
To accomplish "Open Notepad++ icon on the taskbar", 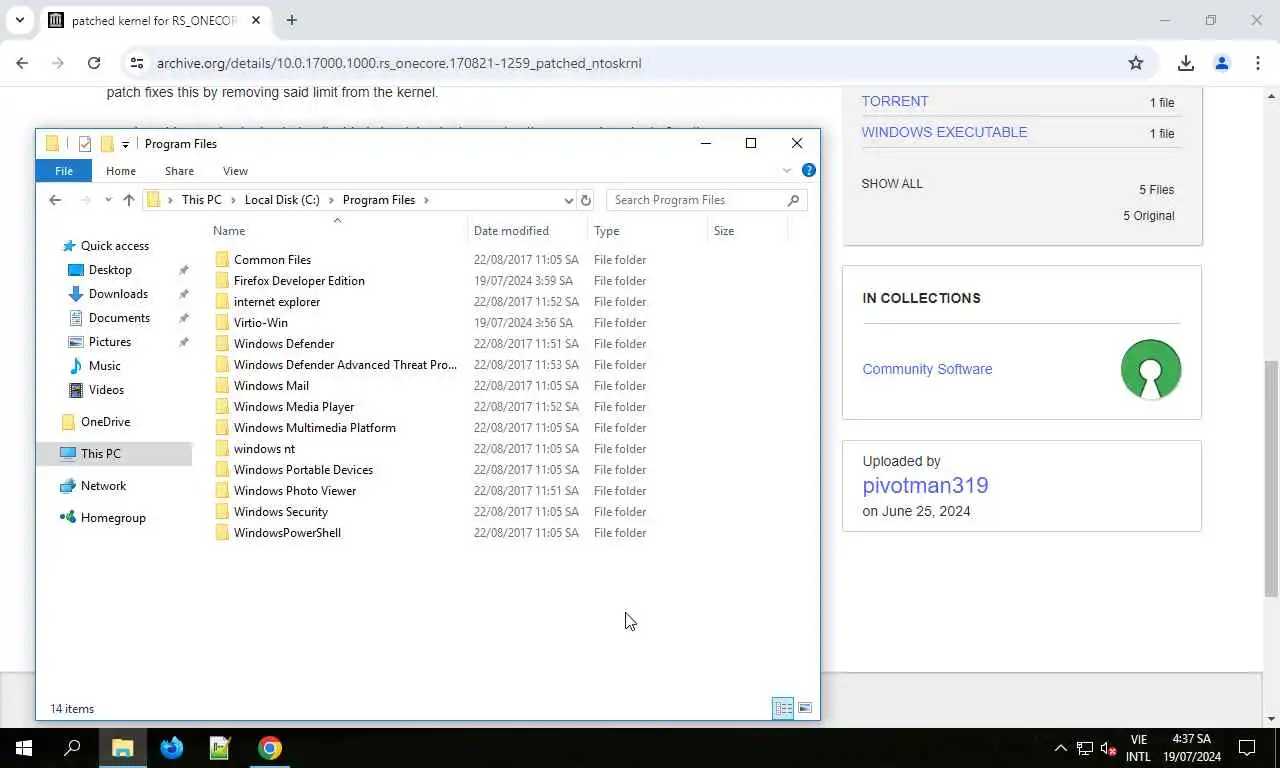I will [x=220, y=748].
